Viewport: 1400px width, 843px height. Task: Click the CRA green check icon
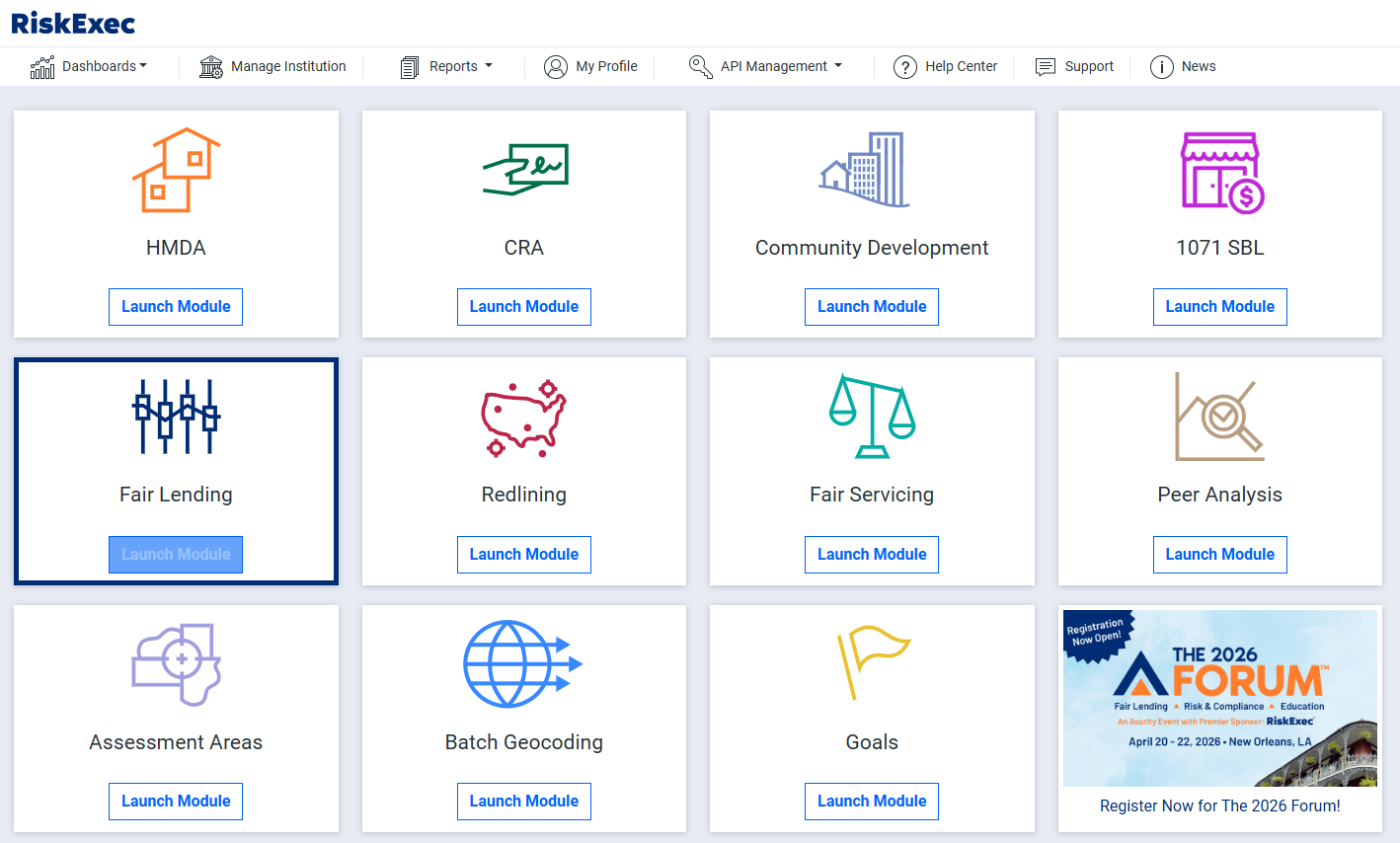click(x=524, y=170)
